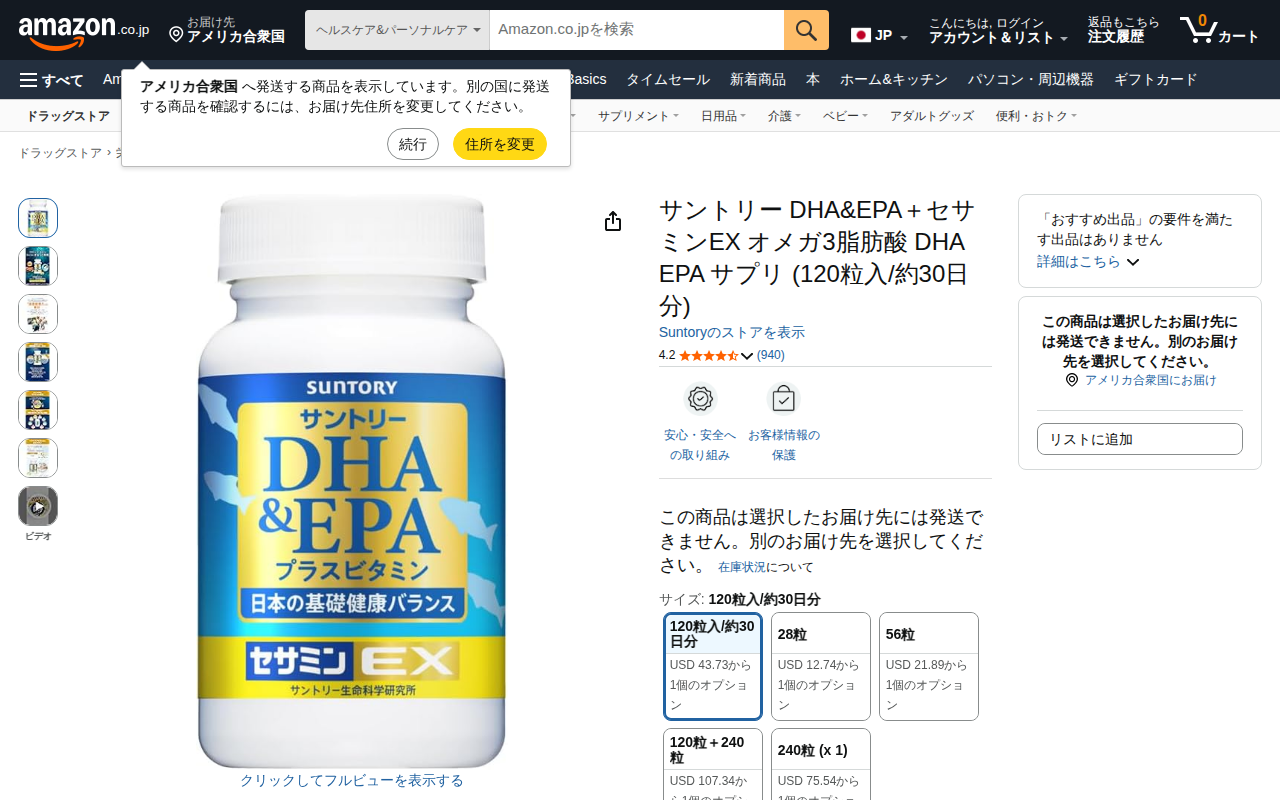The width and height of the screenshot is (1280, 800).
Task: Click the share icon beside product image
Action: click(613, 221)
